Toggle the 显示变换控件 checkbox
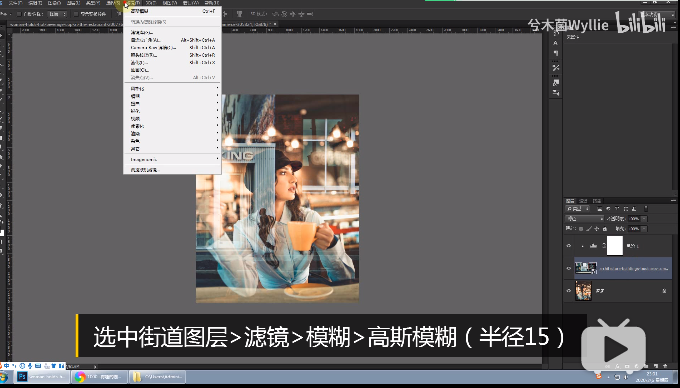Screen dimensions: 680x388 (x=76, y=14)
